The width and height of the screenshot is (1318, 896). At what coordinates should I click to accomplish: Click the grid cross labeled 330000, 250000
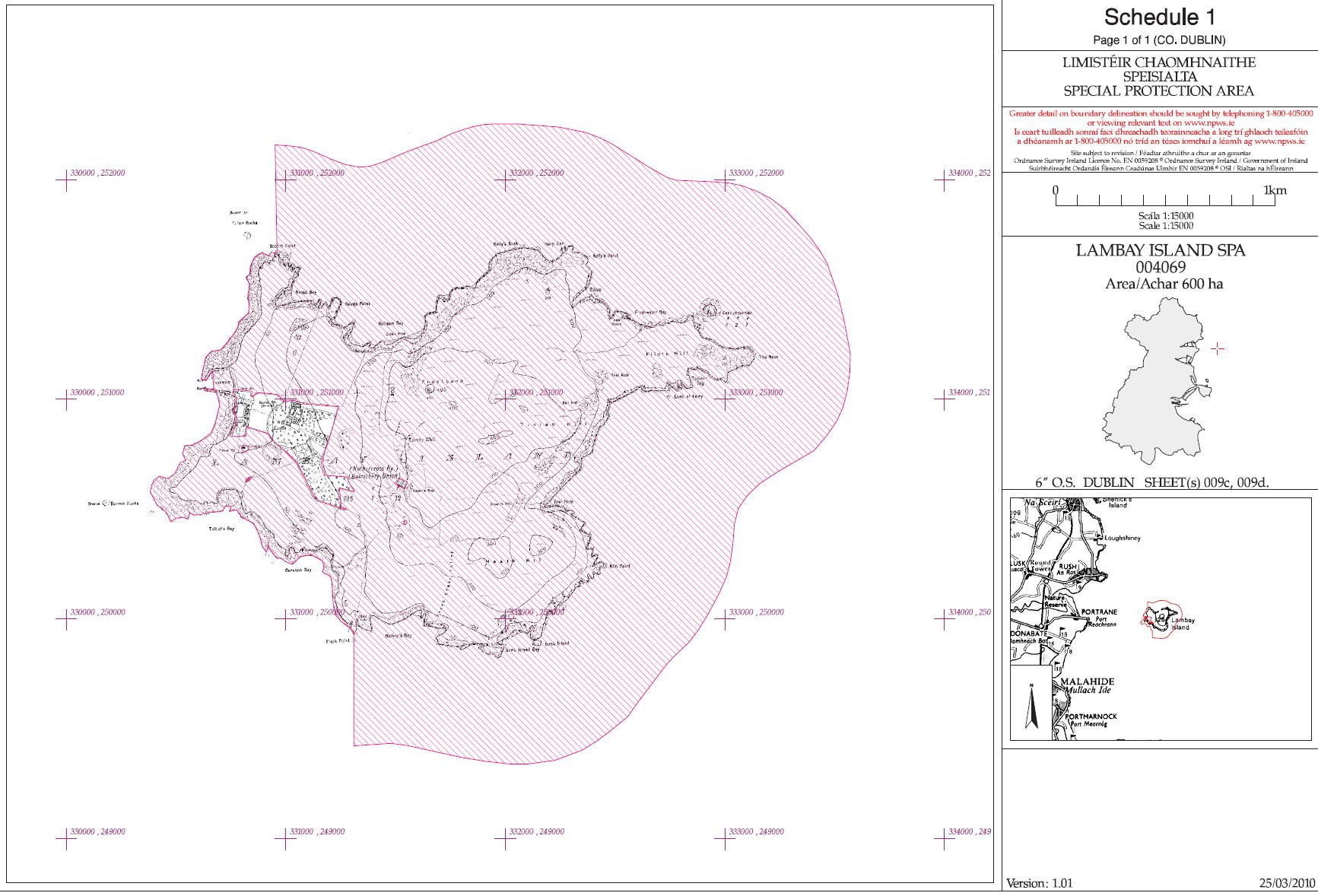(66, 619)
